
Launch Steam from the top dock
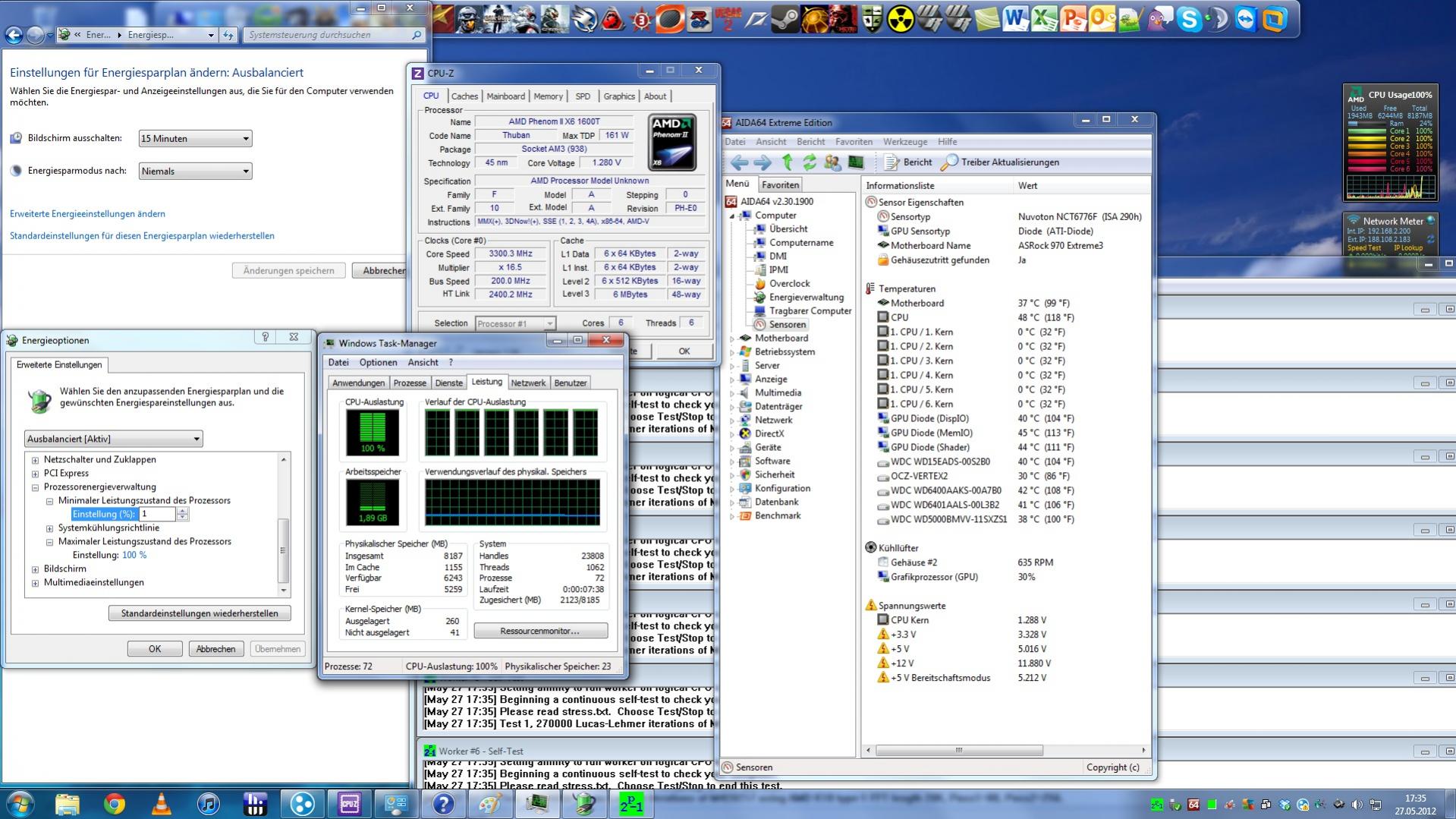pos(785,20)
